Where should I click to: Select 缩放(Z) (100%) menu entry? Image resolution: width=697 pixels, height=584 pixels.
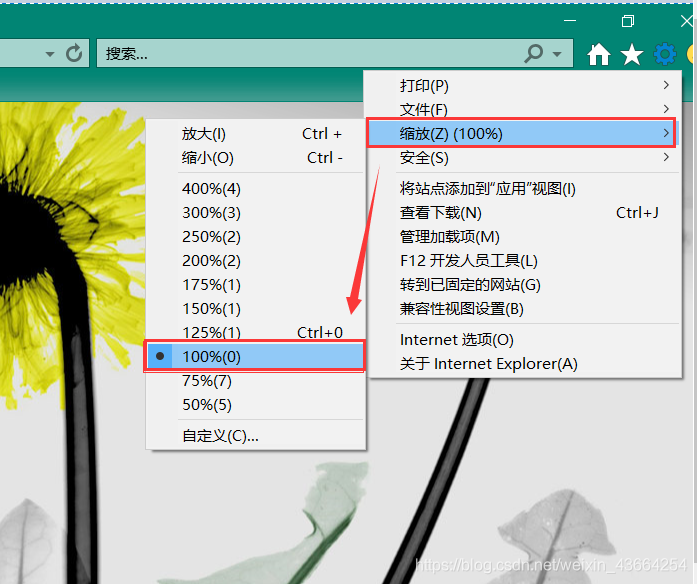click(522, 133)
